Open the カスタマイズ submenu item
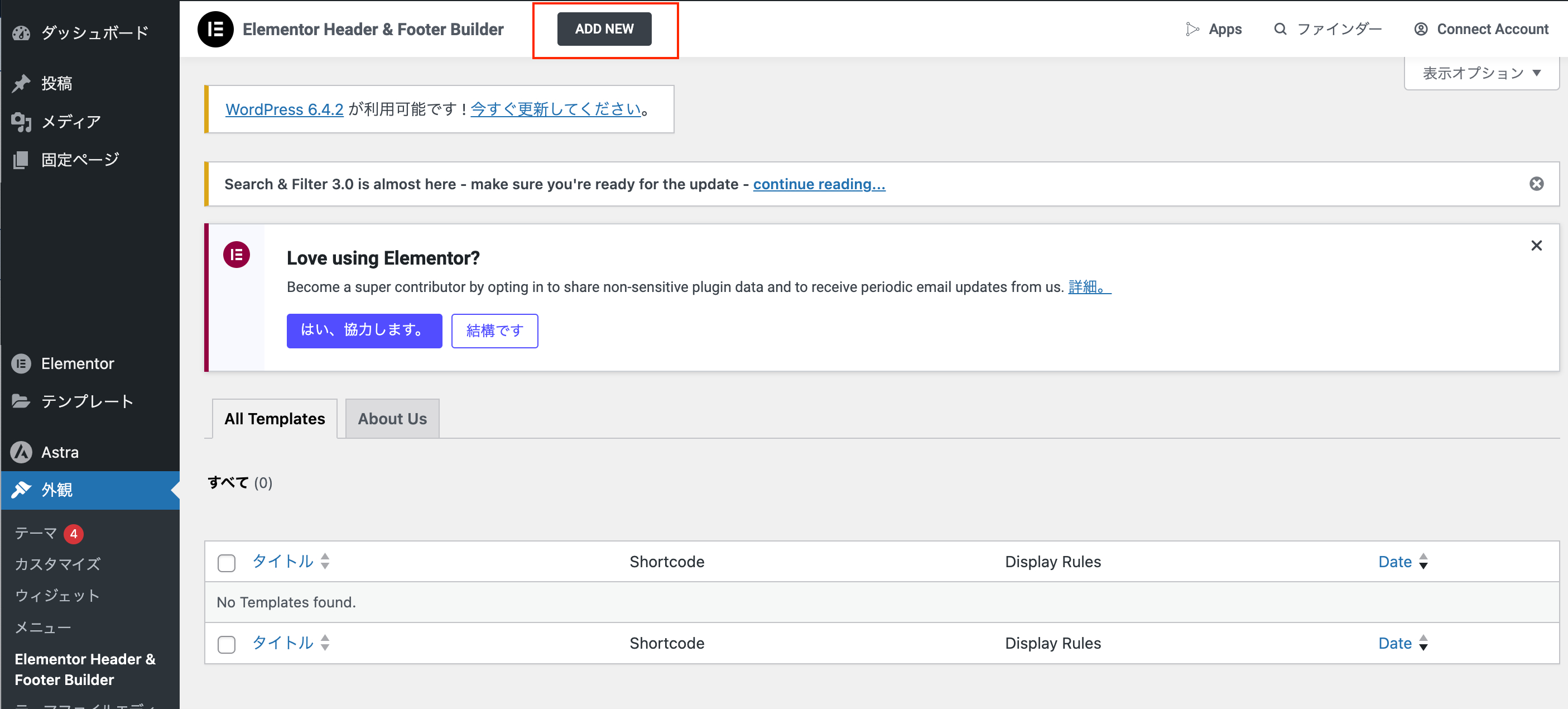 pyautogui.click(x=58, y=564)
